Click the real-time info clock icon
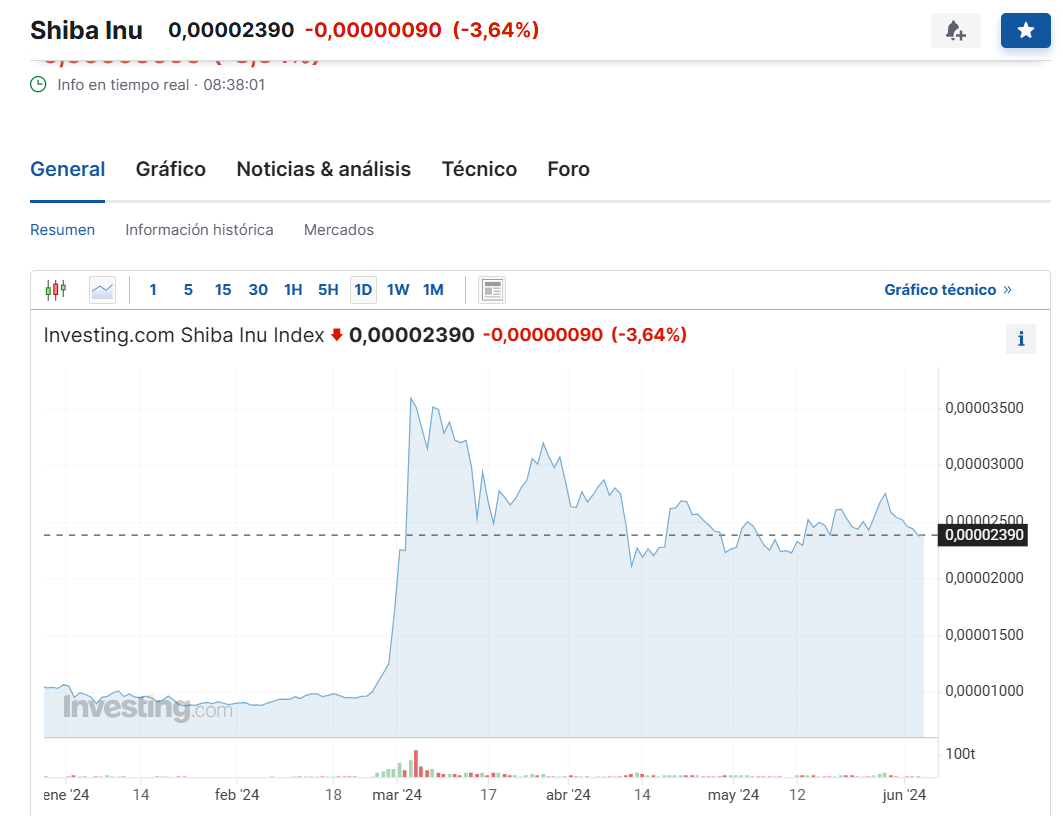1063x816 pixels. tap(39, 85)
